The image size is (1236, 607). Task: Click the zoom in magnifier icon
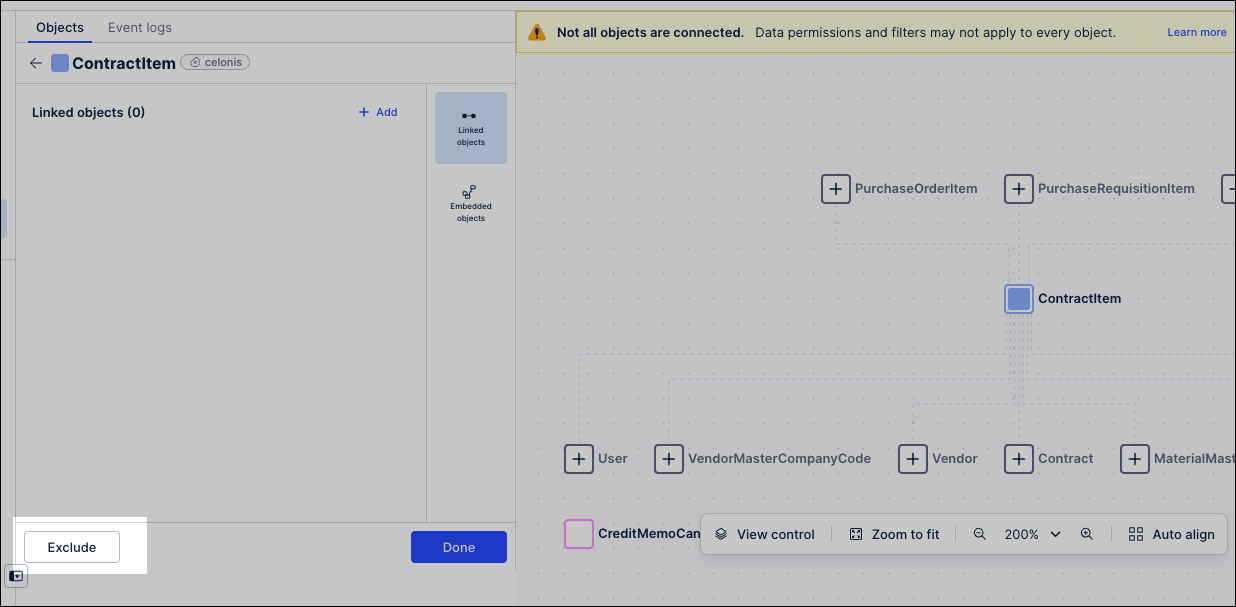(1086, 534)
